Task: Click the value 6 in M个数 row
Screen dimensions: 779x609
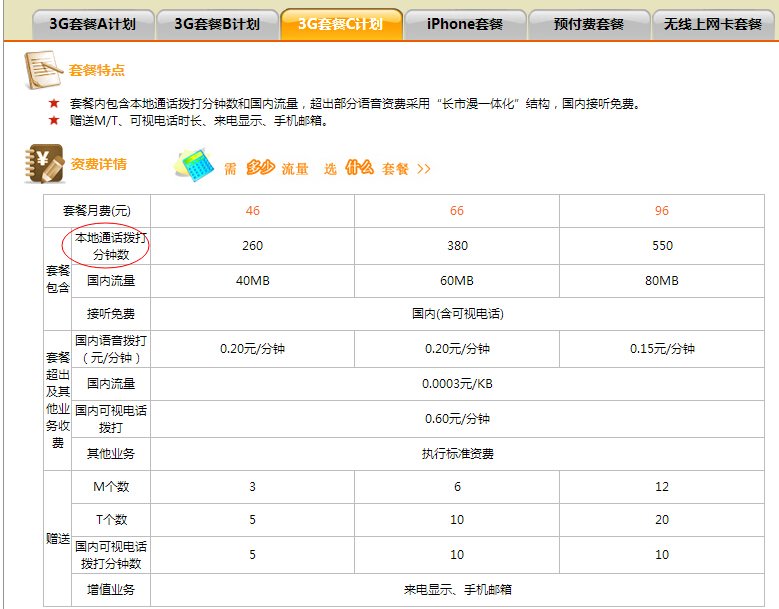Action: (457, 487)
